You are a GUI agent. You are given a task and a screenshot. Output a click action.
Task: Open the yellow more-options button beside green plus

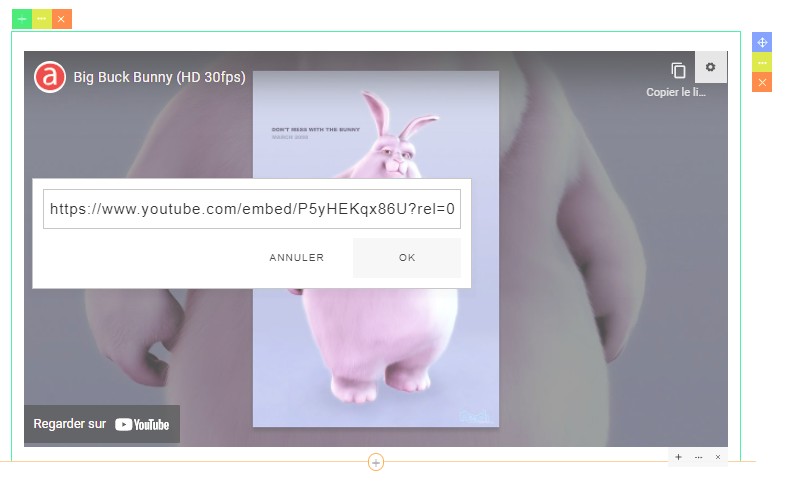point(42,19)
